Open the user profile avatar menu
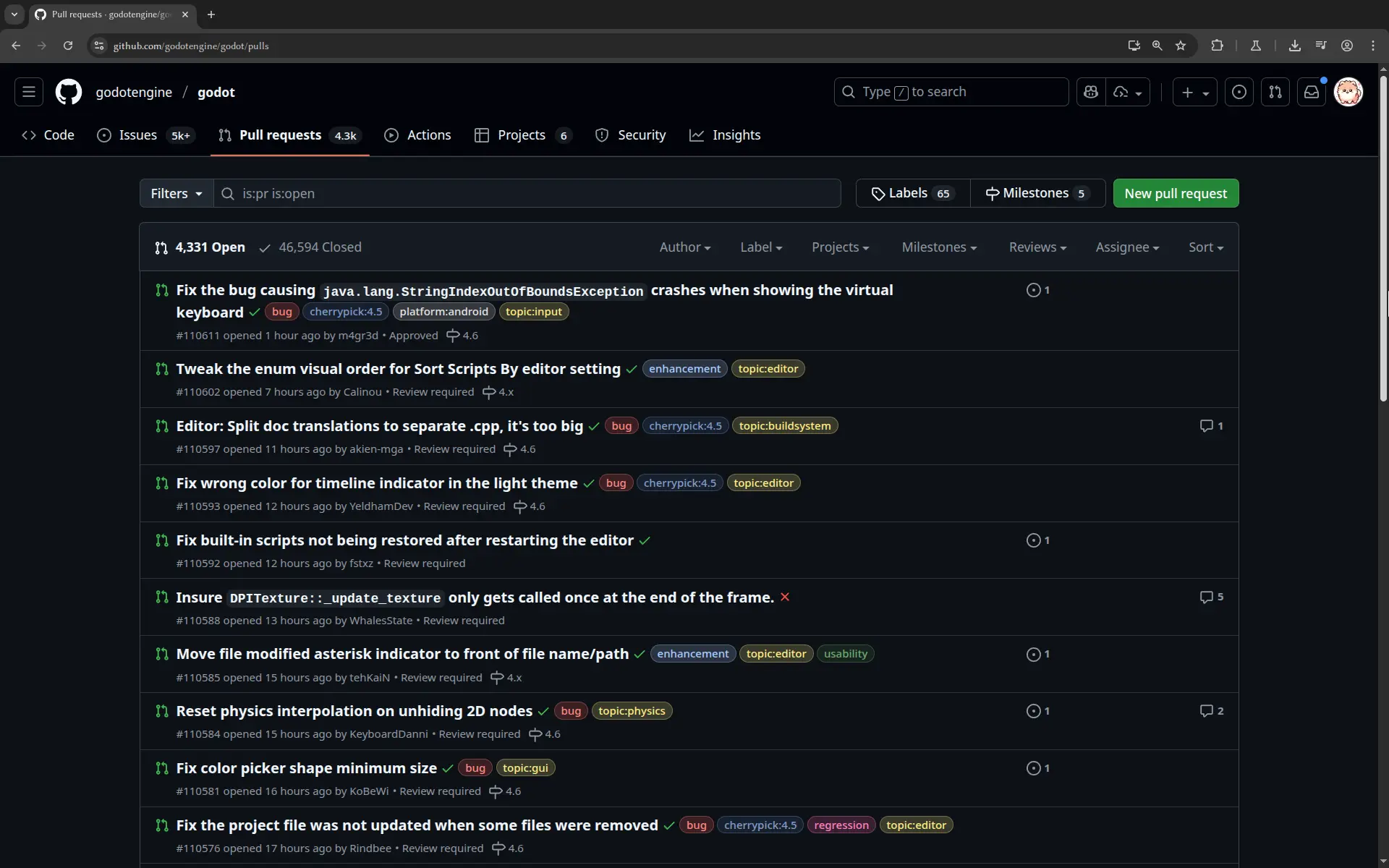This screenshot has height=868, width=1389. (1348, 92)
